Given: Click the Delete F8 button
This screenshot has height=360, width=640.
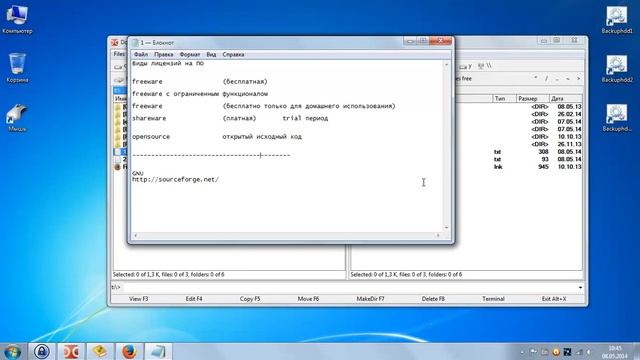Looking at the screenshot, I should [433, 299].
